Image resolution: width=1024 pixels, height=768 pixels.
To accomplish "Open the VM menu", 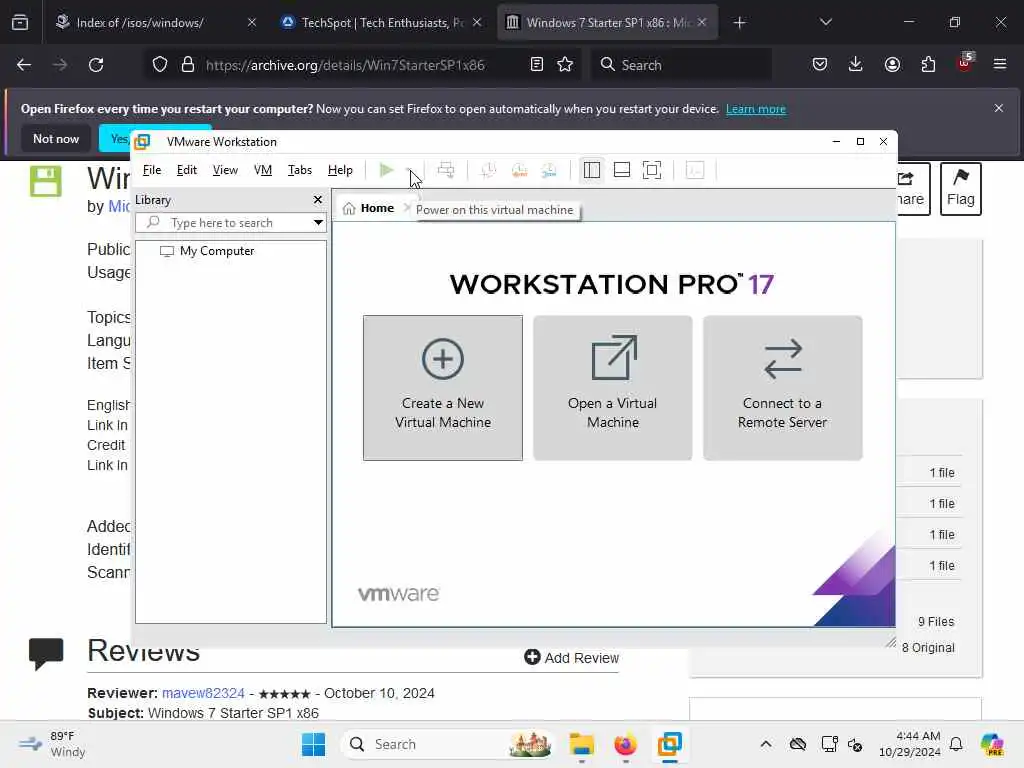I will click(x=263, y=170).
